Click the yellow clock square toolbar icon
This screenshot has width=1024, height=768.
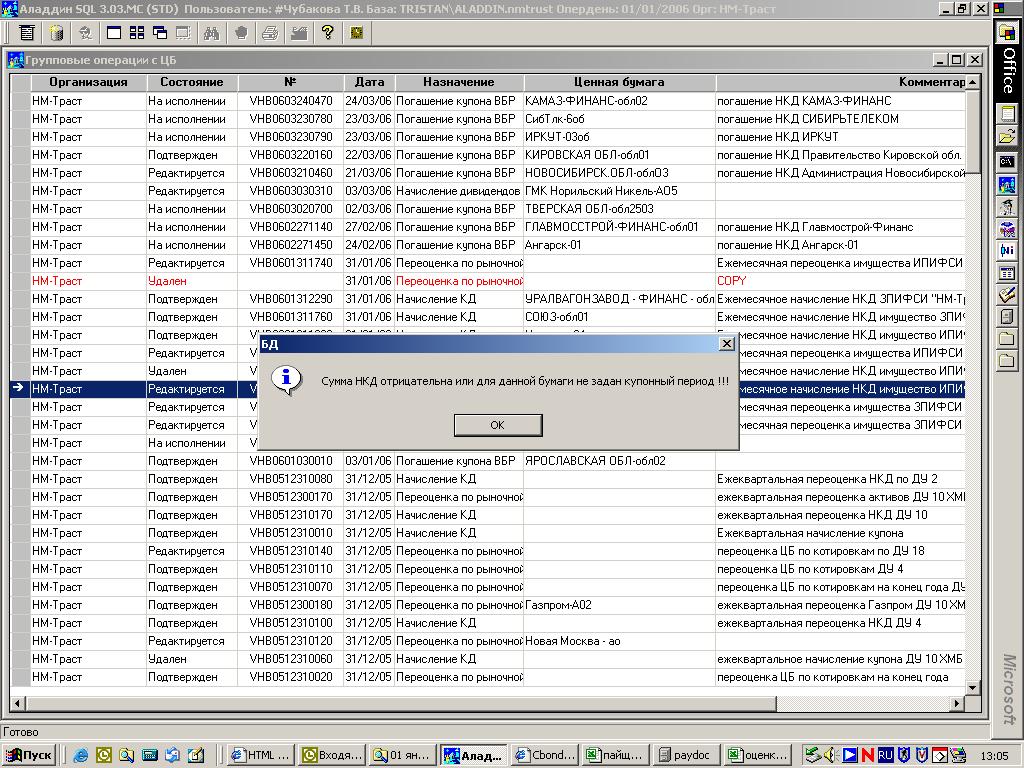(357, 33)
